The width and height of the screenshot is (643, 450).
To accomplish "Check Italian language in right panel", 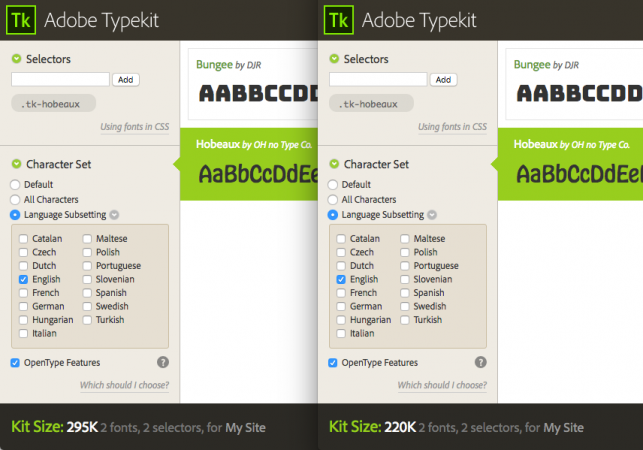I will point(341,334).
